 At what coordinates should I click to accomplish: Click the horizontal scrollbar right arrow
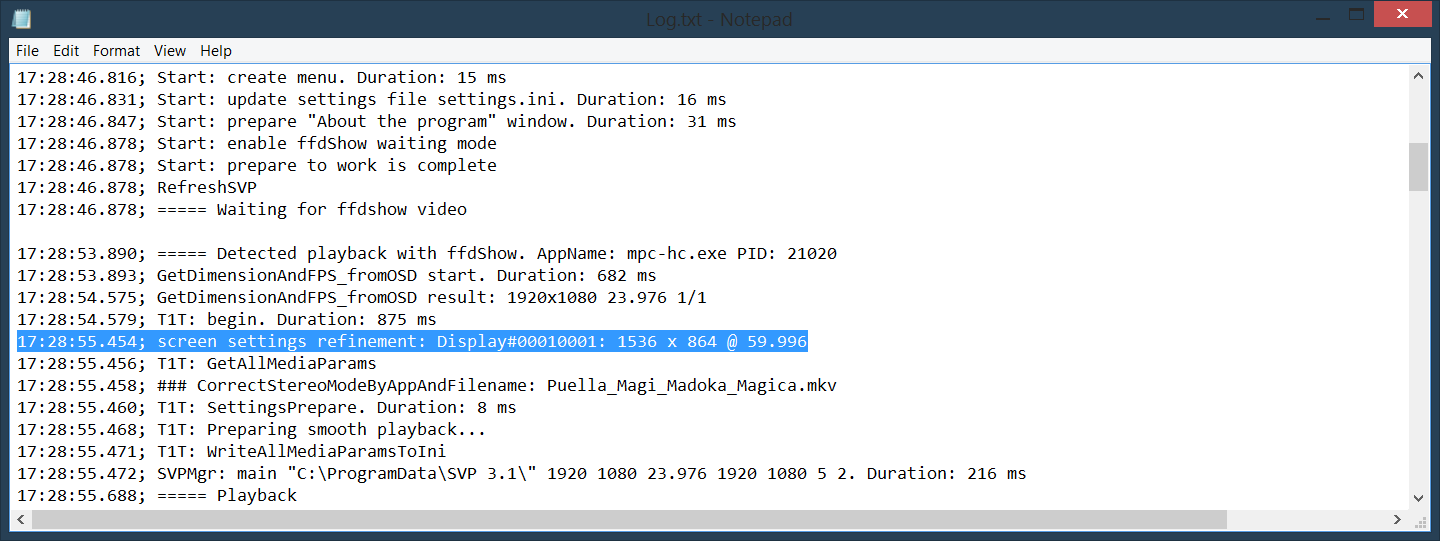[x=1398, y=519]
